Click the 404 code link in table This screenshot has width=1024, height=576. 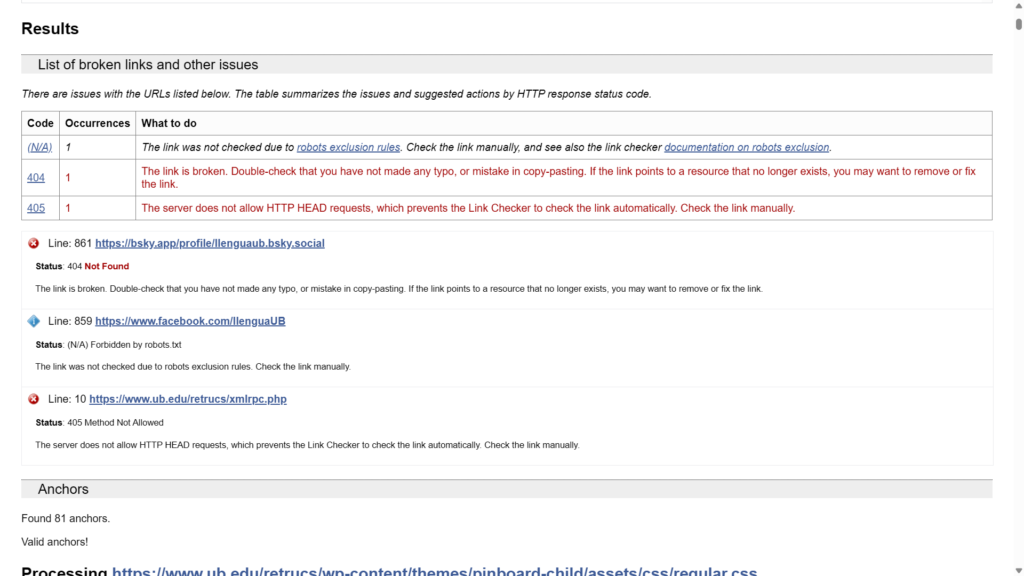click(36, 178)
